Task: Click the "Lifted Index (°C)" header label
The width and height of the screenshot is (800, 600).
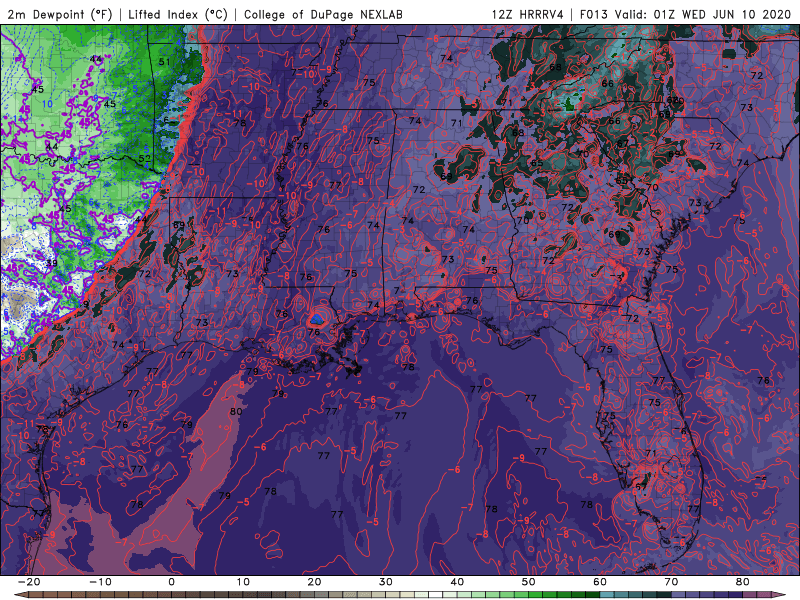Action: [x=178, y=15]
